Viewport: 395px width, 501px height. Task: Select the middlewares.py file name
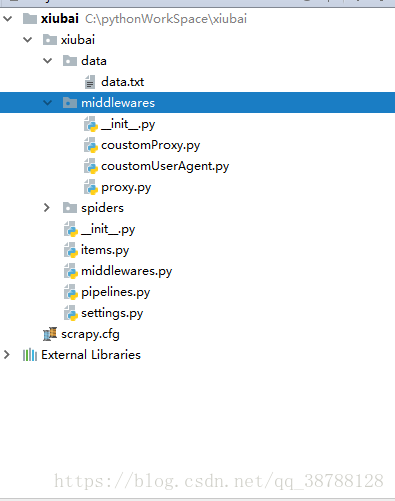(x=127, y=271)
